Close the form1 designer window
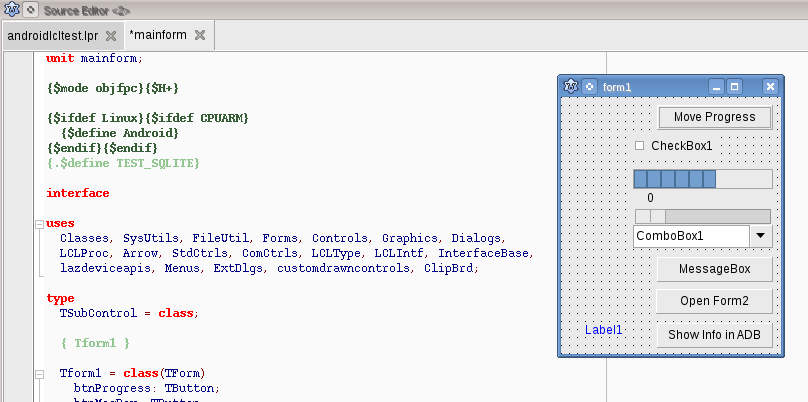This screenshot has width=808, height=402. point(769,87)
